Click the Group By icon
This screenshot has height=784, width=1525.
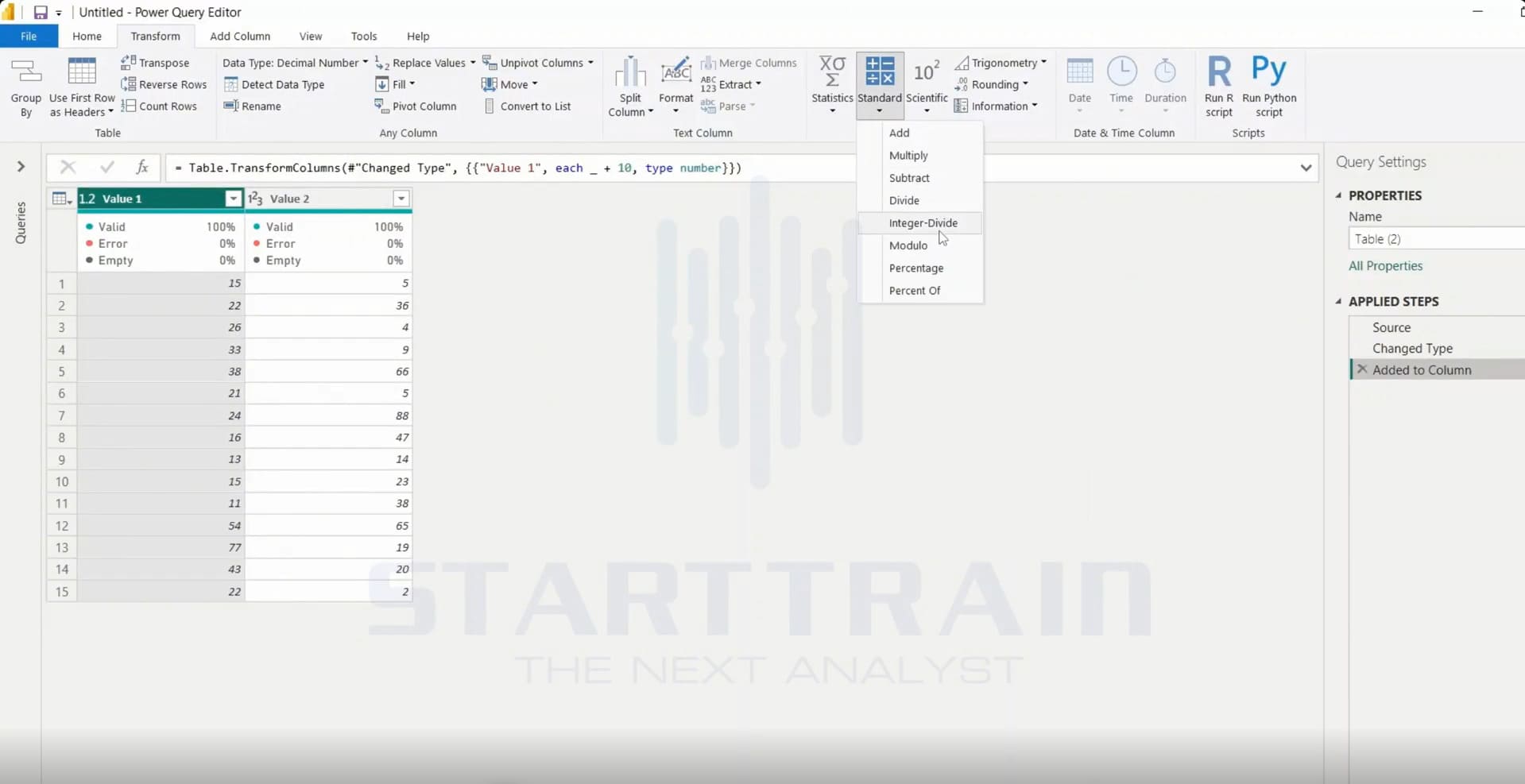(25, 71)
